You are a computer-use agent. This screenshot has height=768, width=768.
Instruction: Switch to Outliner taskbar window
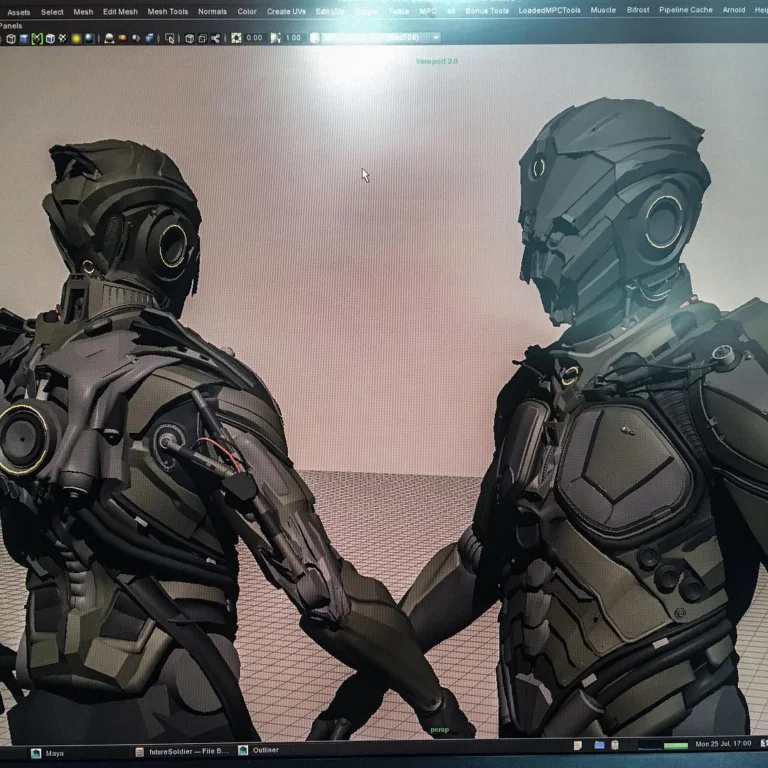pos(266,751)
